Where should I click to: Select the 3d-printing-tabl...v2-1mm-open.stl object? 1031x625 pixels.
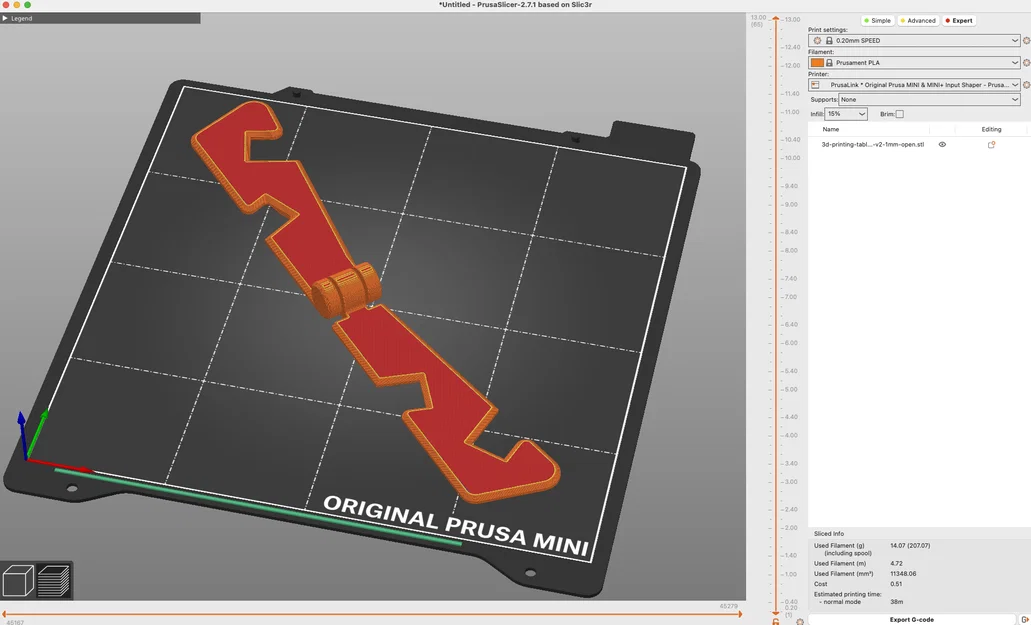(x=873, y=145)
